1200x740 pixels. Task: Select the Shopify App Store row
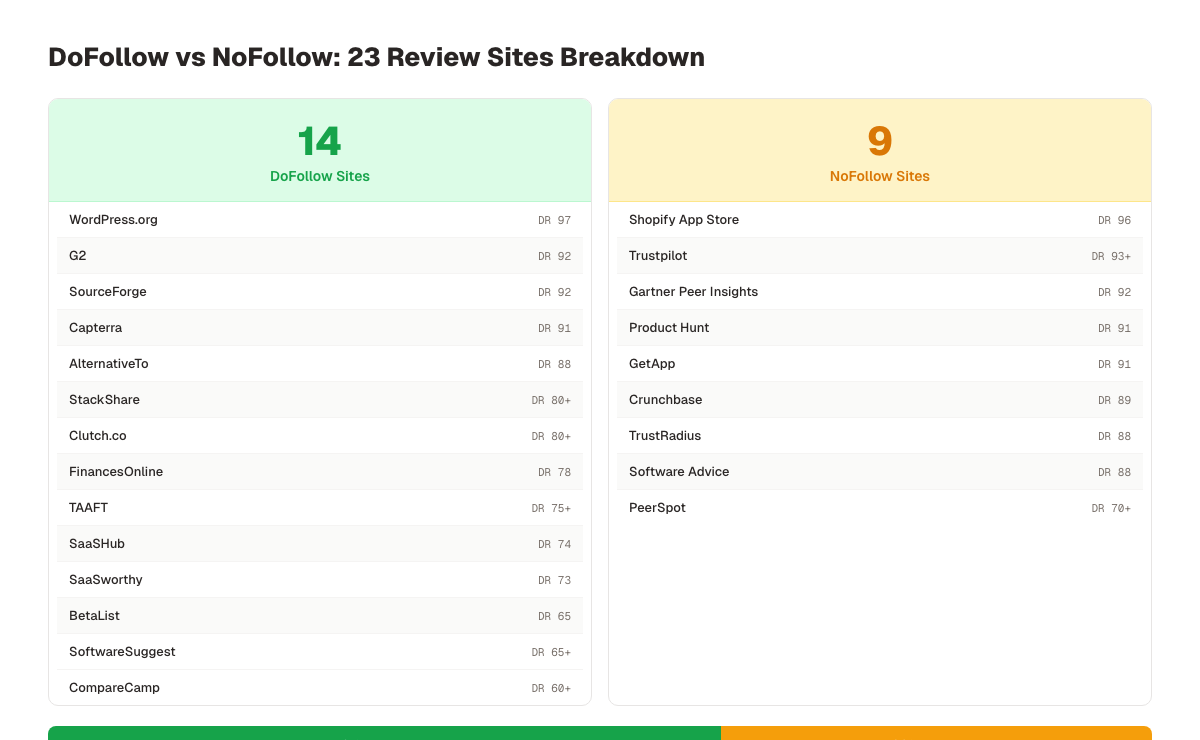[x=880, y=220]
